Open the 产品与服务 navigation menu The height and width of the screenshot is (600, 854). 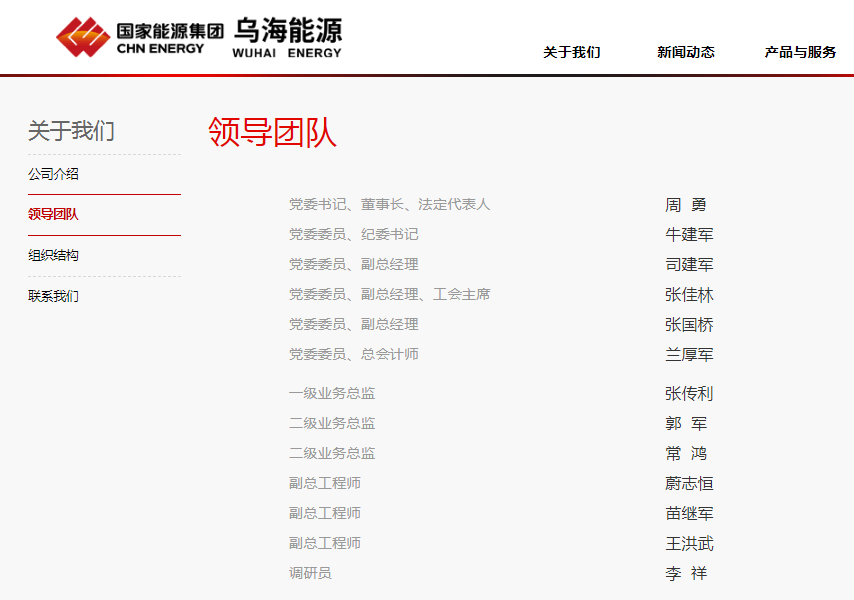[800, 52]
